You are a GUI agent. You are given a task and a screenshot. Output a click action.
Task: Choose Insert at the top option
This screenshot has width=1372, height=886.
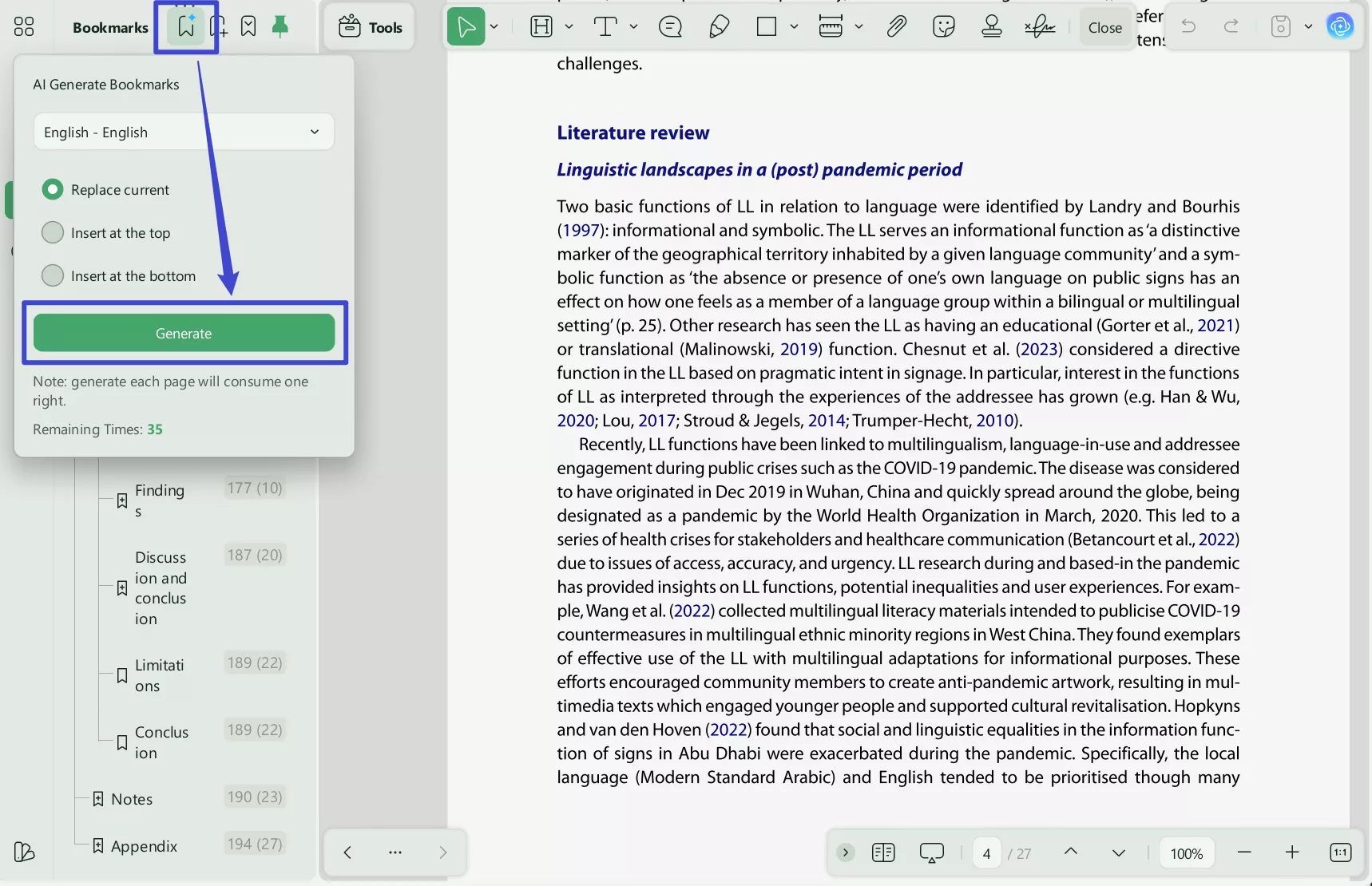[53, 232]
